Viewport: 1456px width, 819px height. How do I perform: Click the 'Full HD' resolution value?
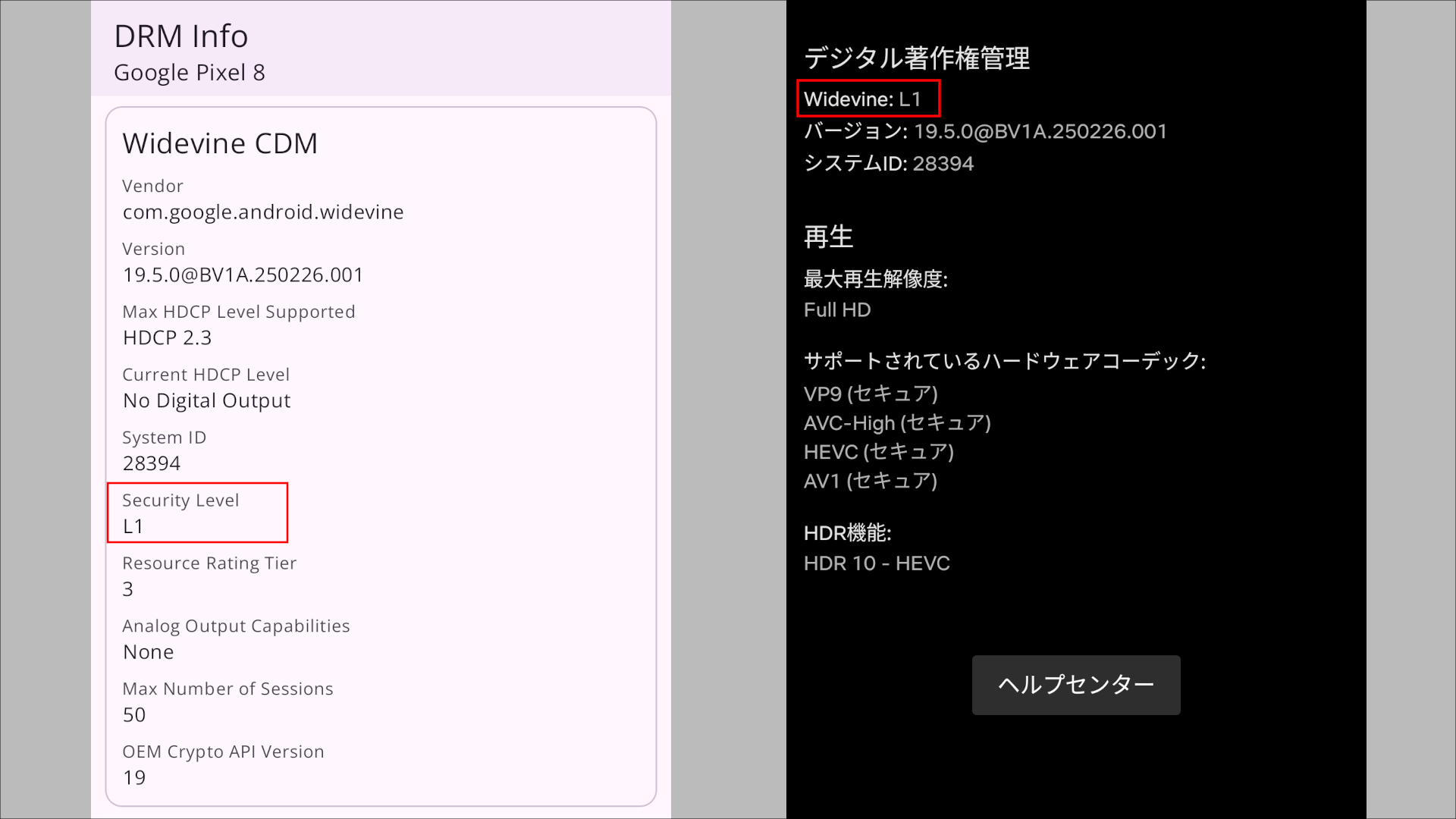(837, 309)
